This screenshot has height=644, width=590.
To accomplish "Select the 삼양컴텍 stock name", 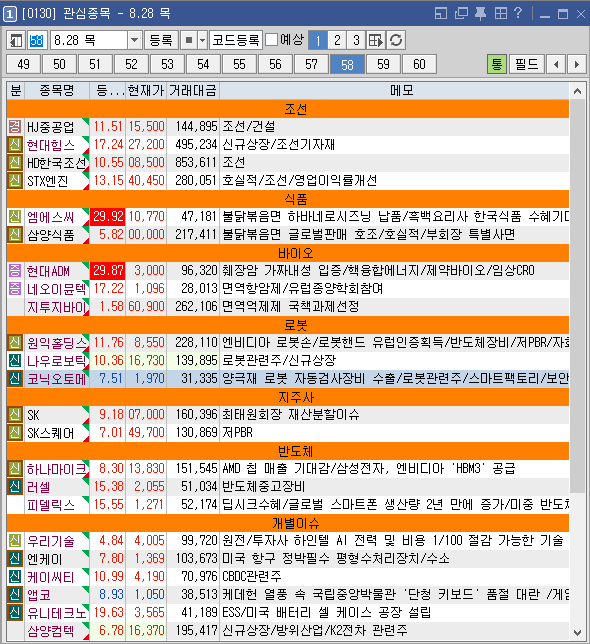I will point(51,631).
